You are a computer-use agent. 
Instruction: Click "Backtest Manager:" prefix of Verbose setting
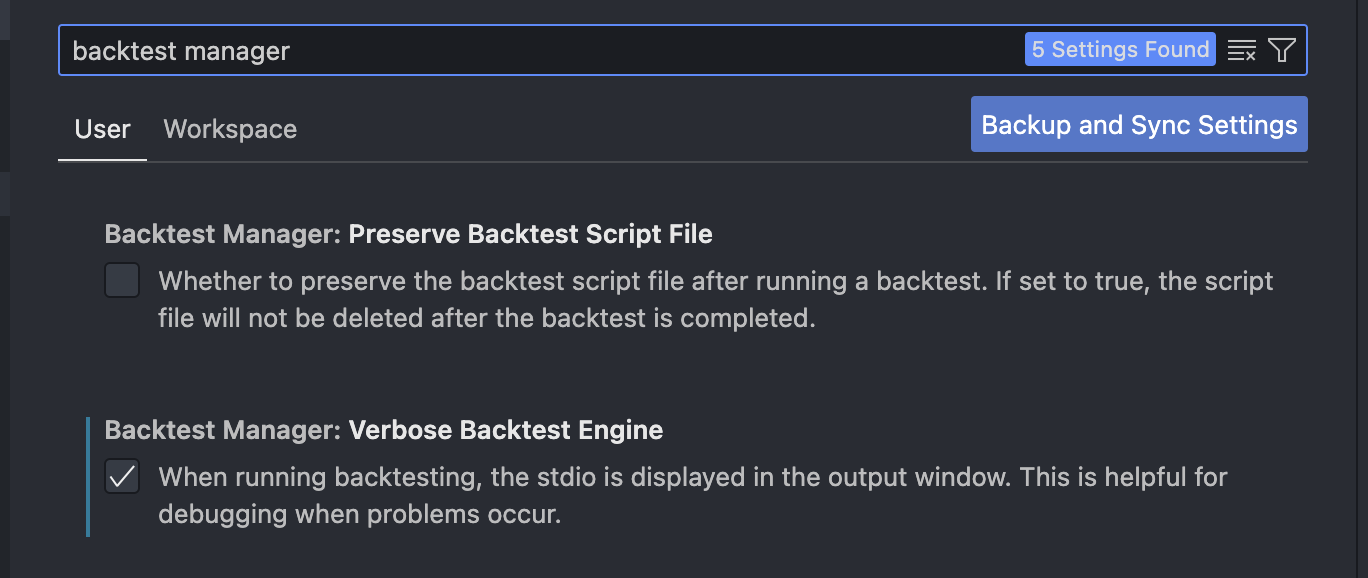point(223,431)
